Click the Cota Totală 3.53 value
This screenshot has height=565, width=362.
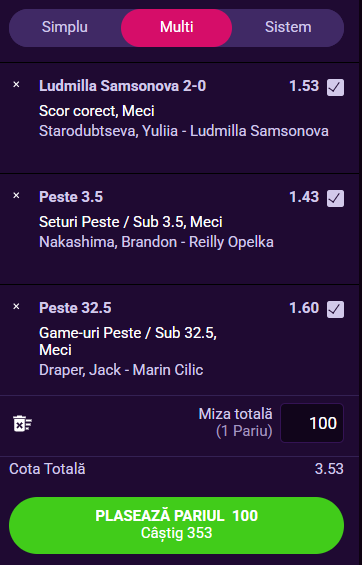329,469
